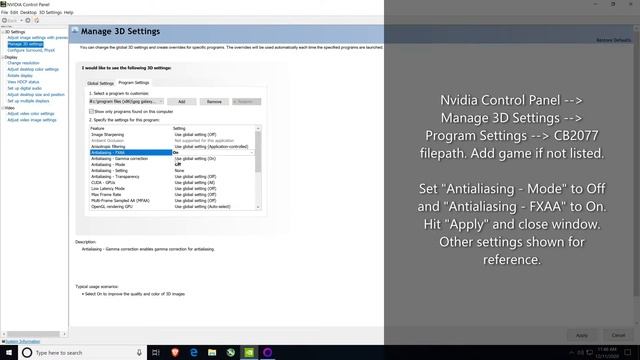Click the Apply button
Image resolution: width=640 pixels, height=360 pixels.
(582, 335)
